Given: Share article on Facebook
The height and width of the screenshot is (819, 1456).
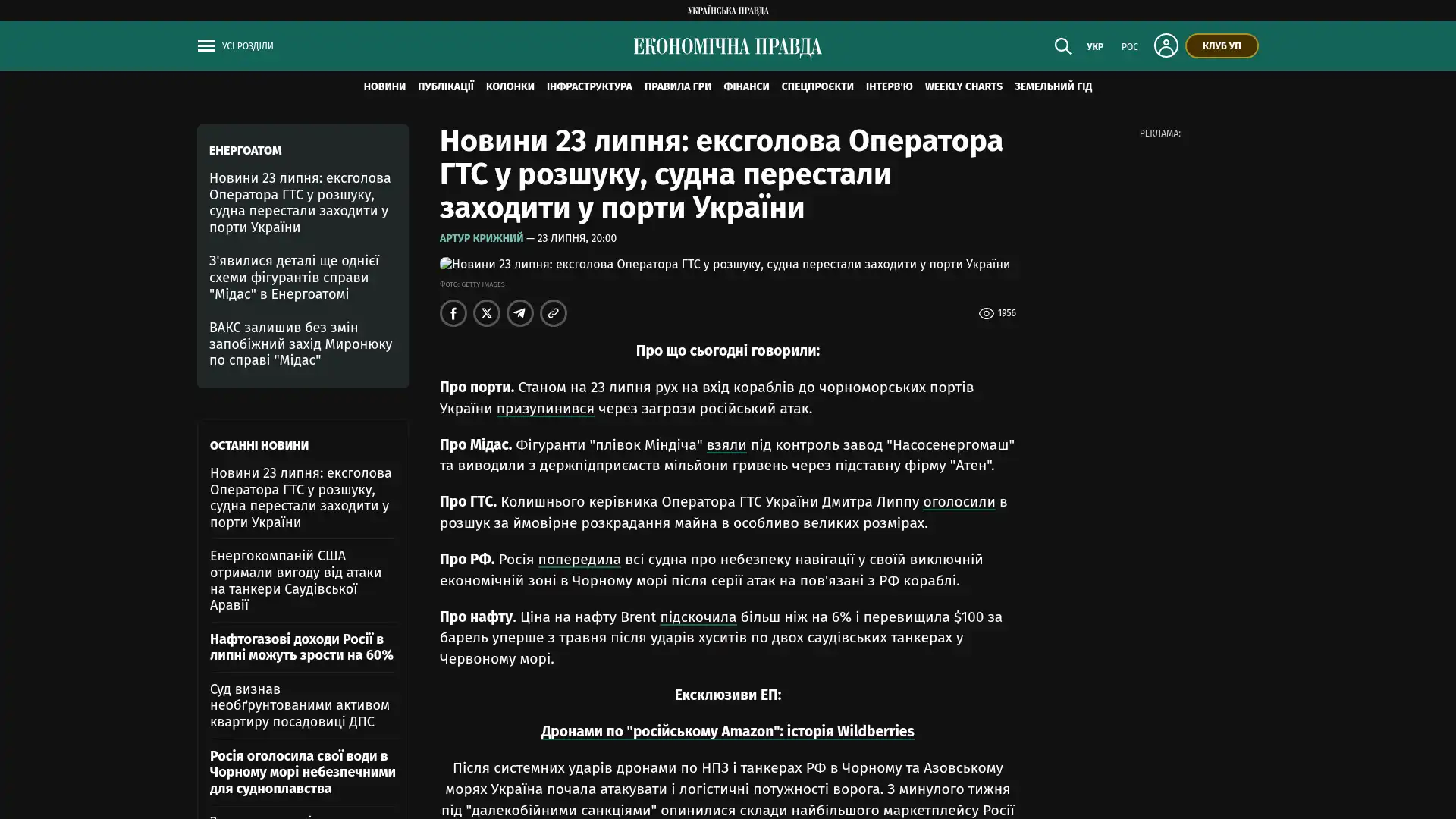Looking at the screenshot, I should coord(453,313).
